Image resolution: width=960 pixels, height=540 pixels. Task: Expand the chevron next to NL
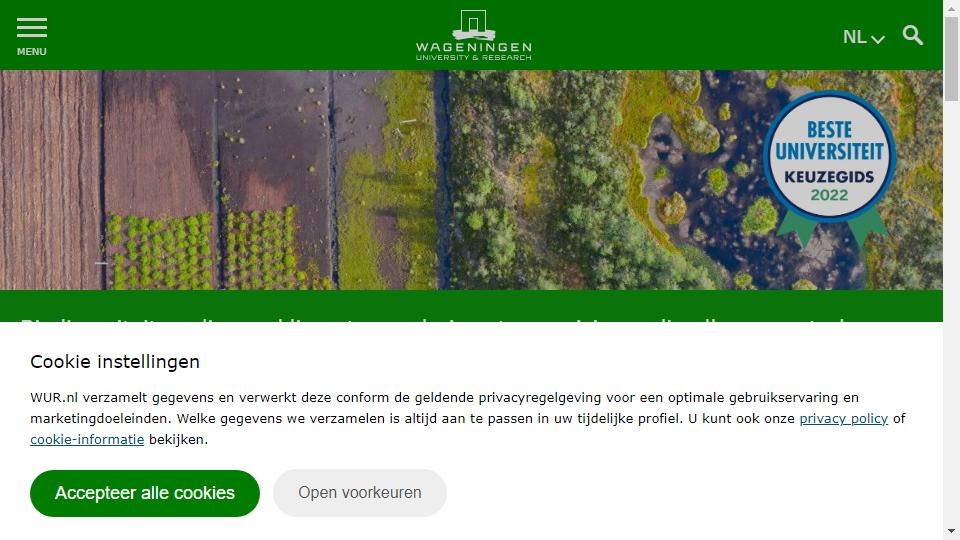coord(878,39)
